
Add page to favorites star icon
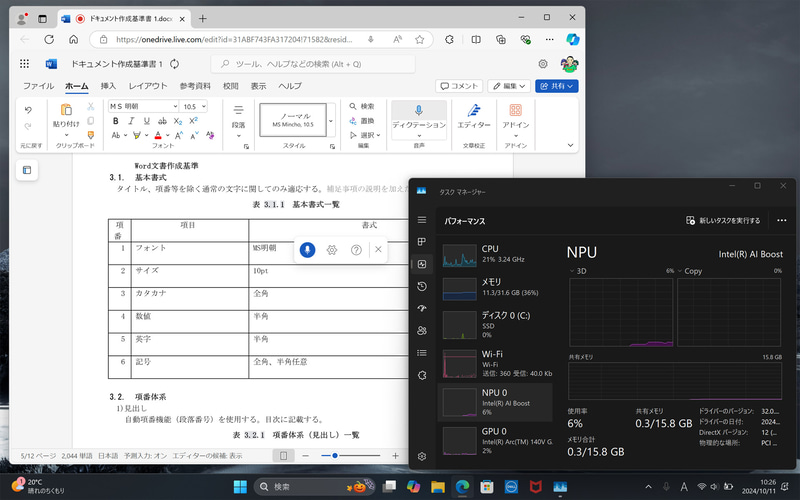click(x=419, y=39)
